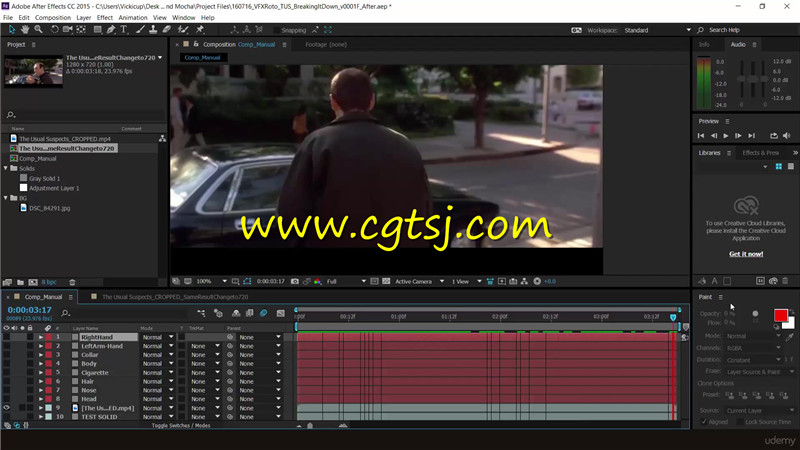Viewport: 800px width, 450px height.
Task: Toggle visibility of [The Us...ED.mp4] layer
Action: 7,408
